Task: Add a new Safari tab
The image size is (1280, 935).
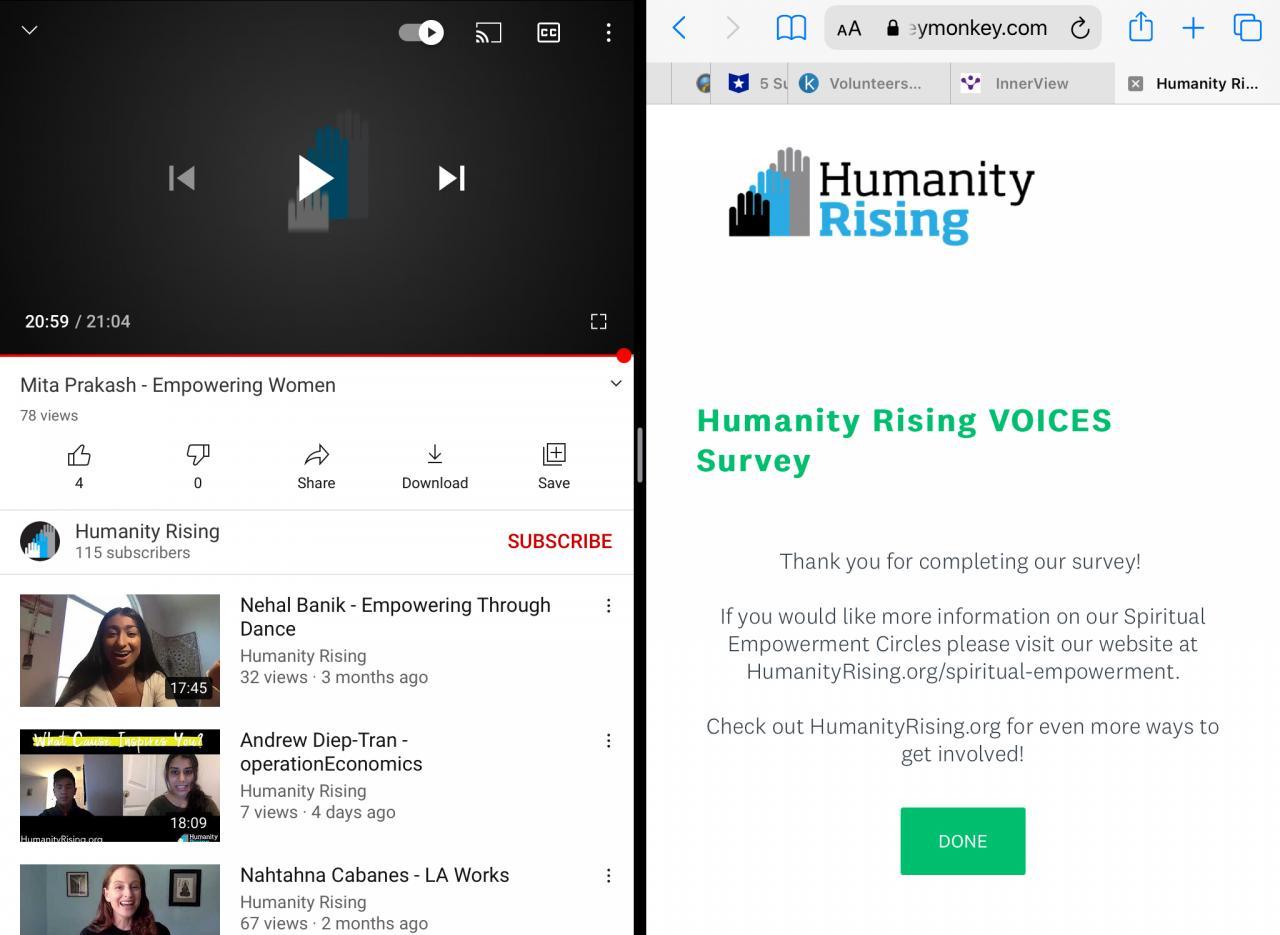Action: (1193, 28)
